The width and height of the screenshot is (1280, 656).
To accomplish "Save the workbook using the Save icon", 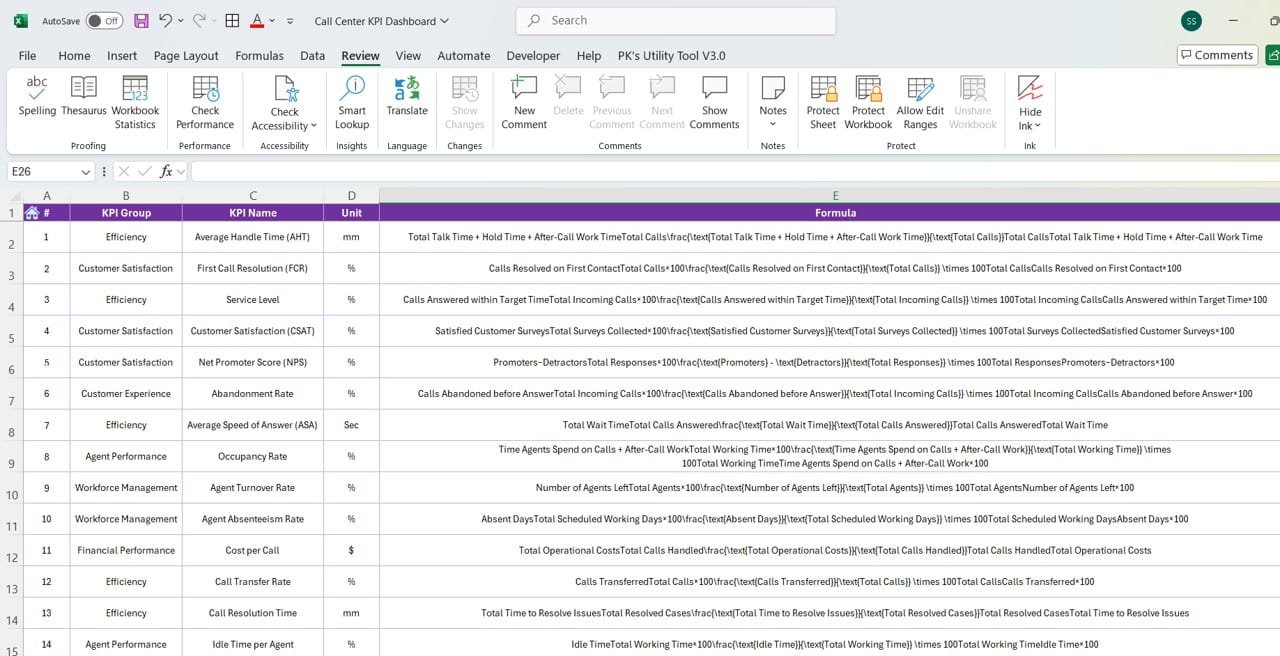I will [x=141, y=21].
